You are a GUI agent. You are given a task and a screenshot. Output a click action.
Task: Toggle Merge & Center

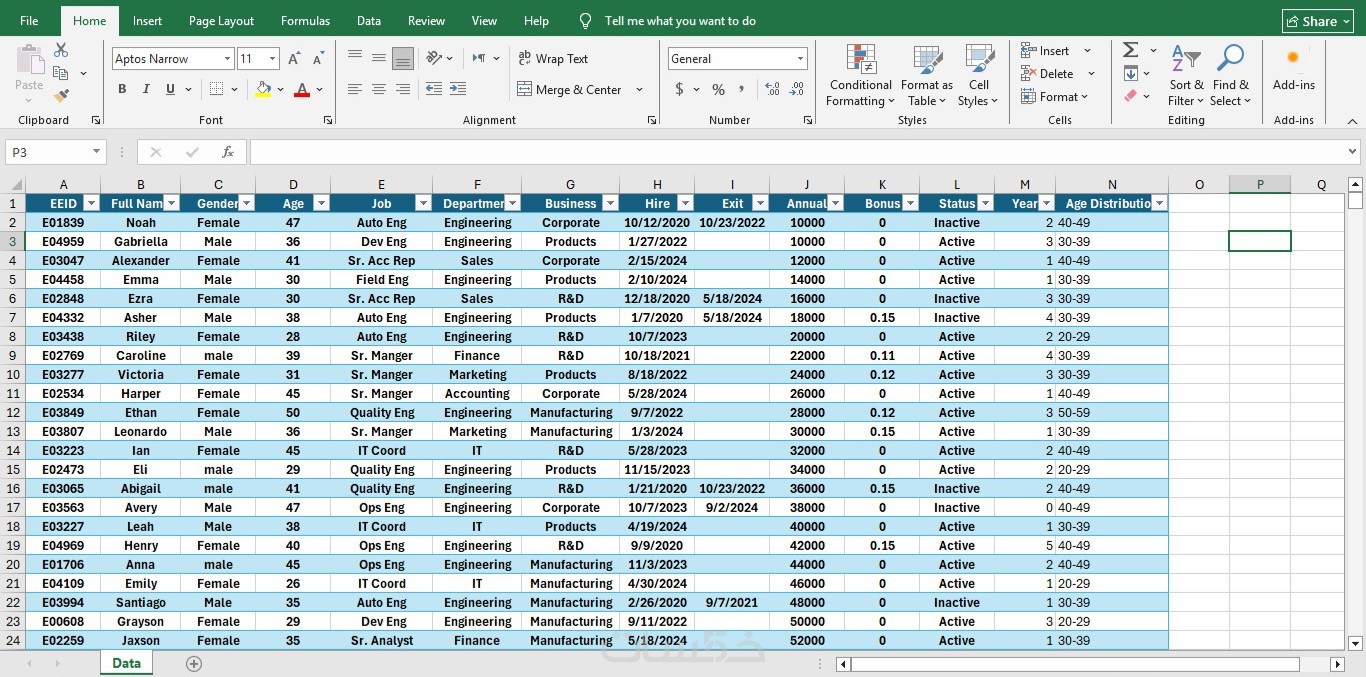click(569, 89)
